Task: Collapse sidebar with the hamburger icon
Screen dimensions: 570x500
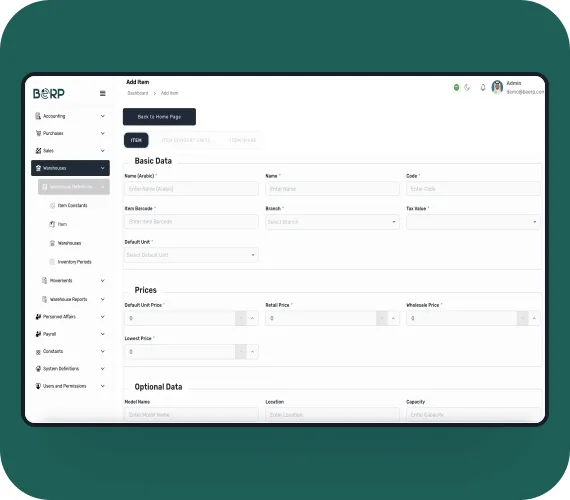Action: (x=103, y=93)
